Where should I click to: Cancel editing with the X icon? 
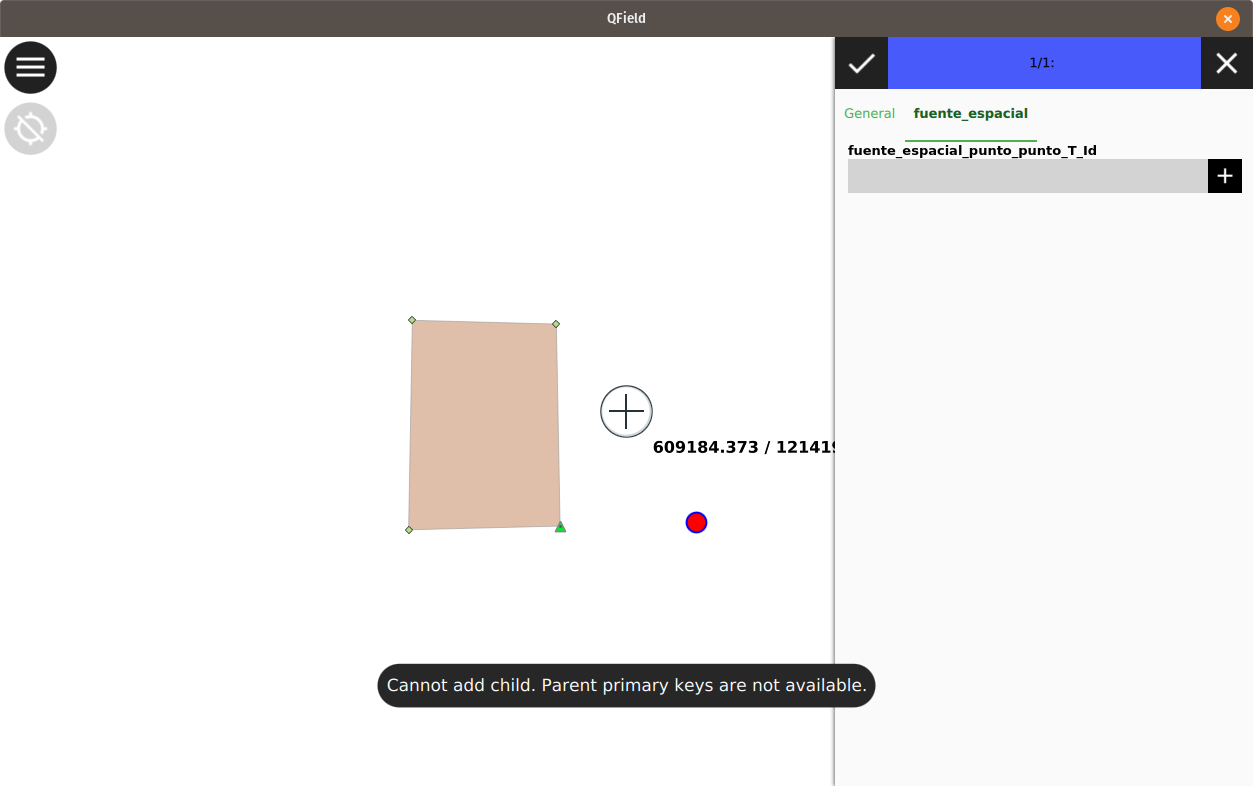[1226, 63]
